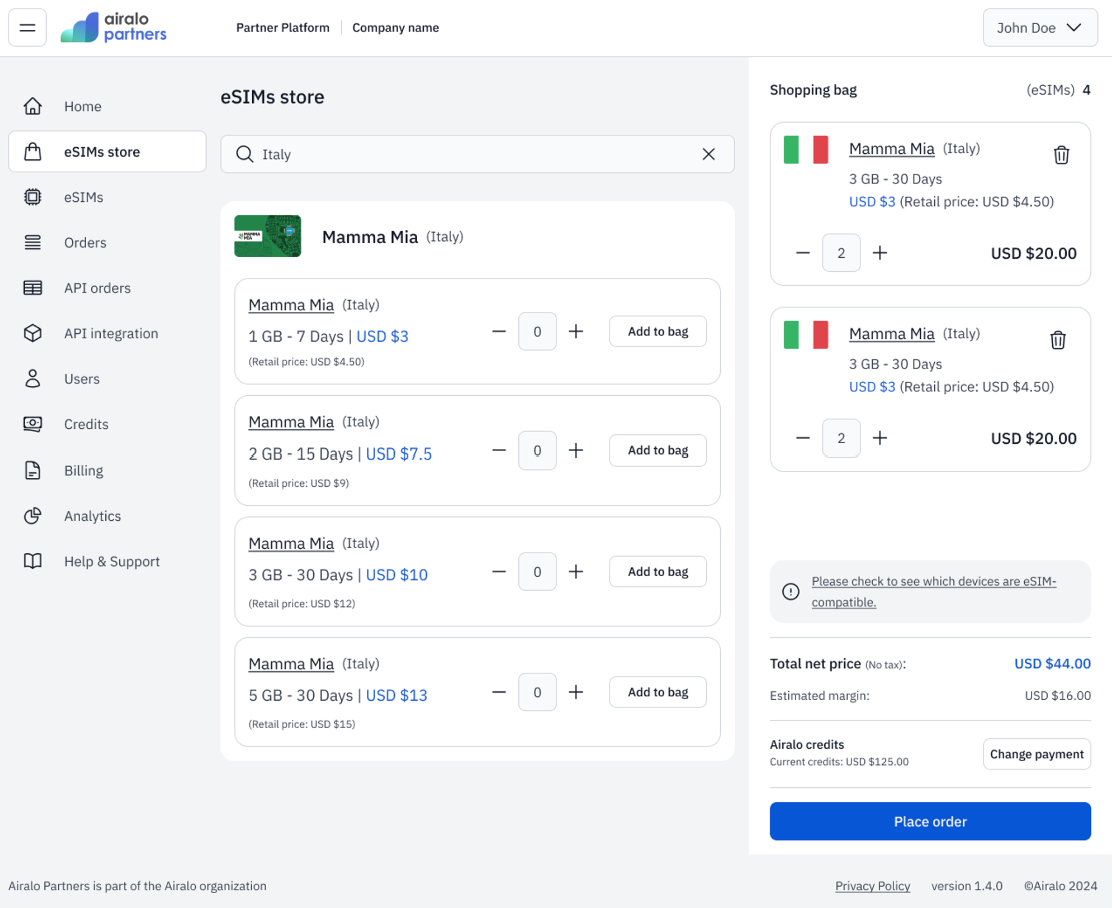Viewport: 1114px width, 908px height.
Task: Open the hamburger menu in the header
Action: tap(28, 28)
